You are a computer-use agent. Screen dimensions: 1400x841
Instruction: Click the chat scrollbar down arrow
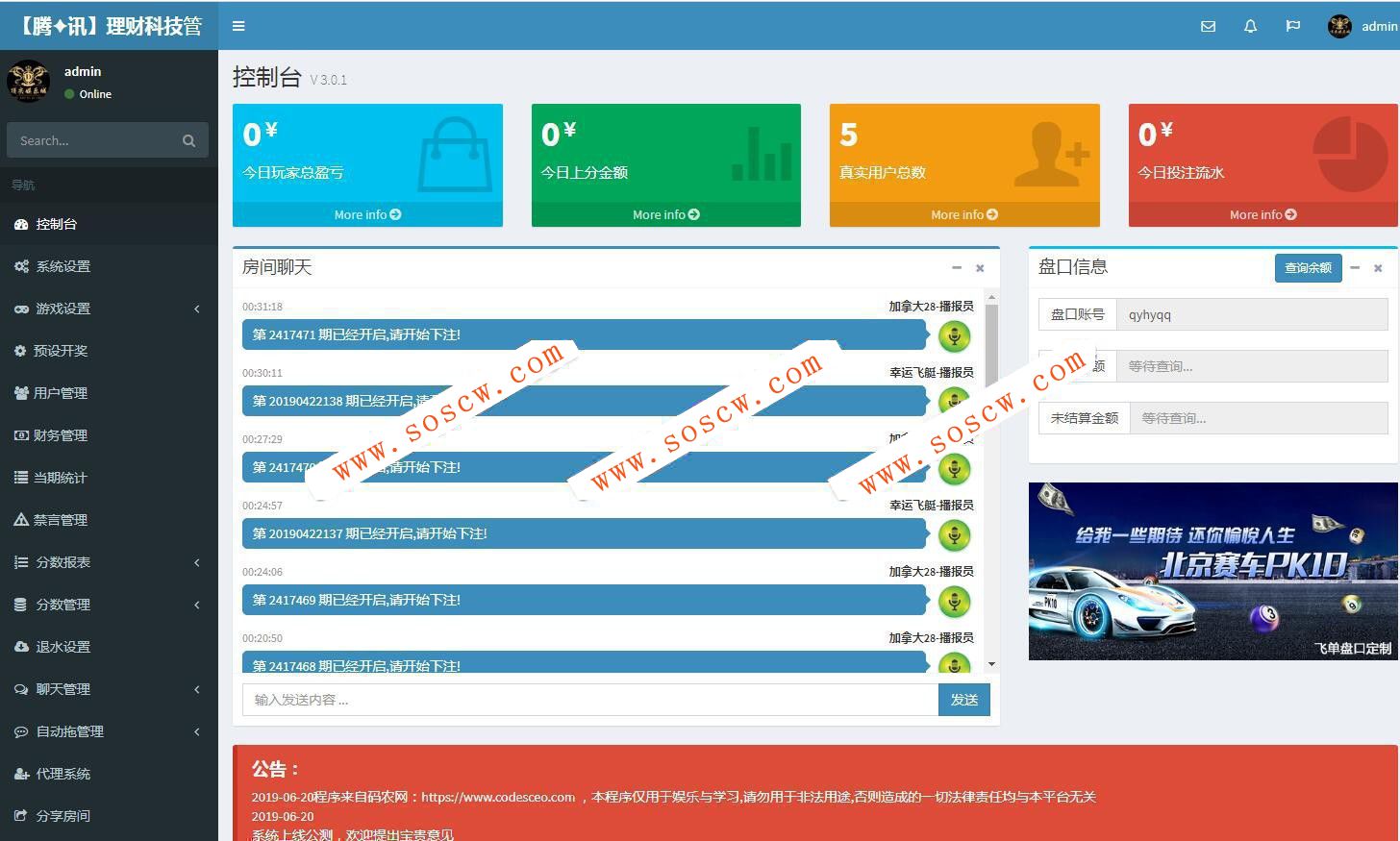(991, 664)
